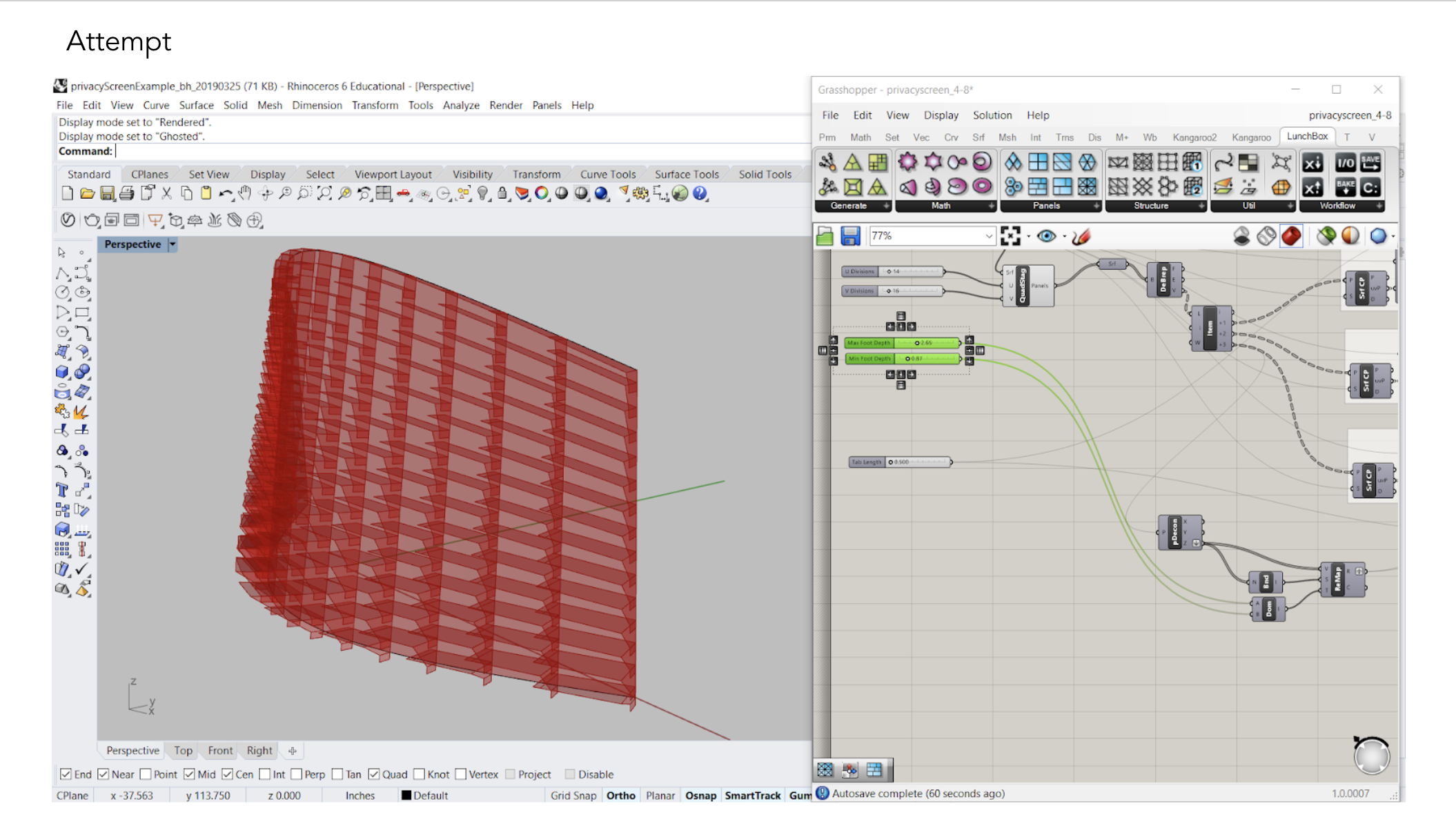The height and width of the screenshot is (817, 1456).
Task: Expand the Perspective viewport title menu
Action: 173,244
